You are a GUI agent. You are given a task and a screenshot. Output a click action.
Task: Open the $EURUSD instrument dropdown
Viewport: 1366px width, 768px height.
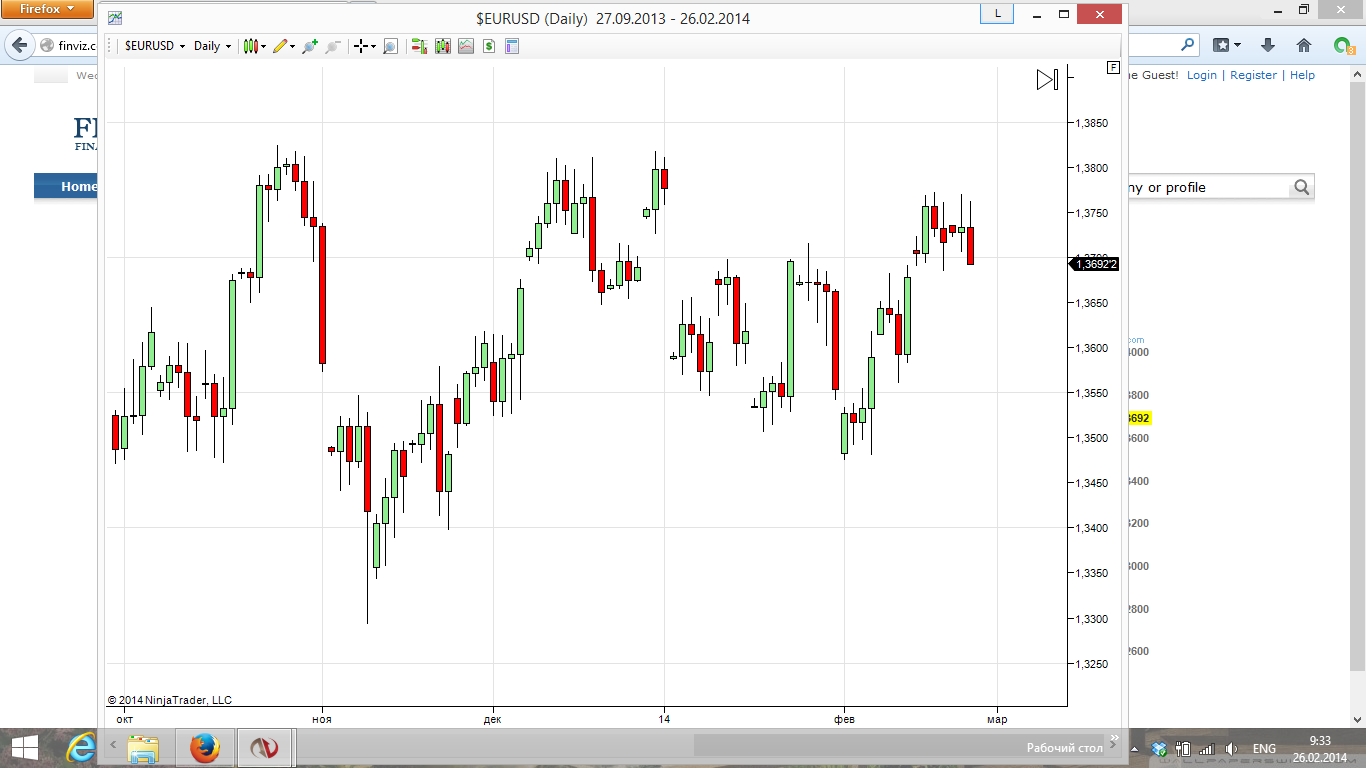pos(155,46)
